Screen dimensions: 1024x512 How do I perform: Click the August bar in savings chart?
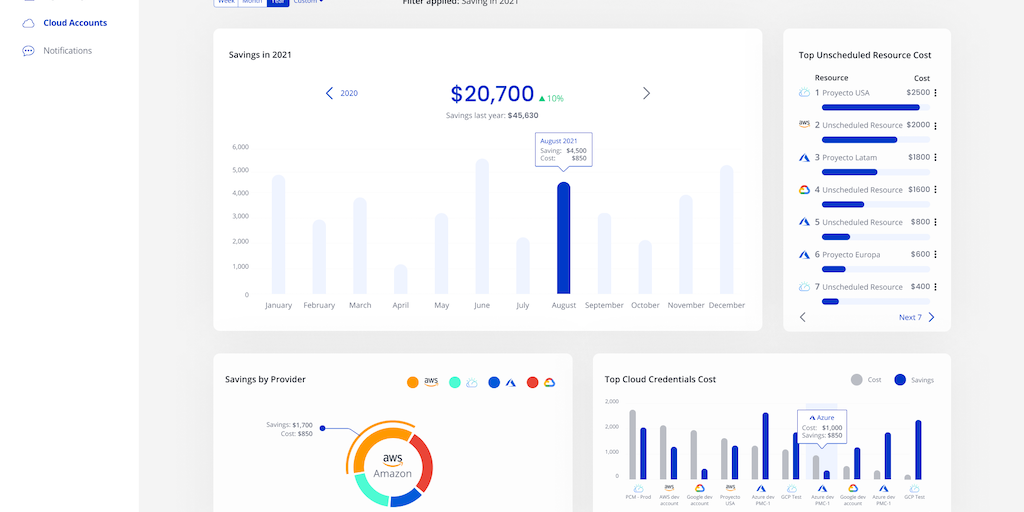[x=564, y=238]
